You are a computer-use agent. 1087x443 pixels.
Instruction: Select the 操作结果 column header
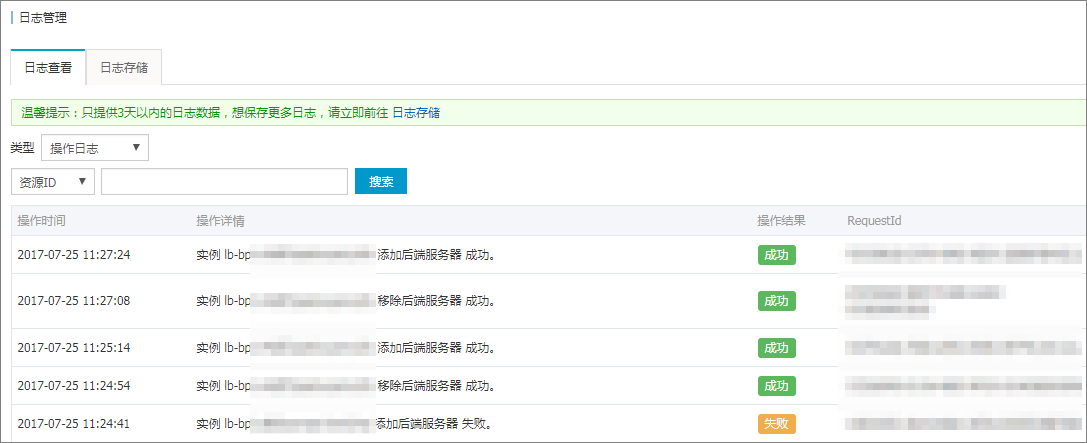[781, 220]
